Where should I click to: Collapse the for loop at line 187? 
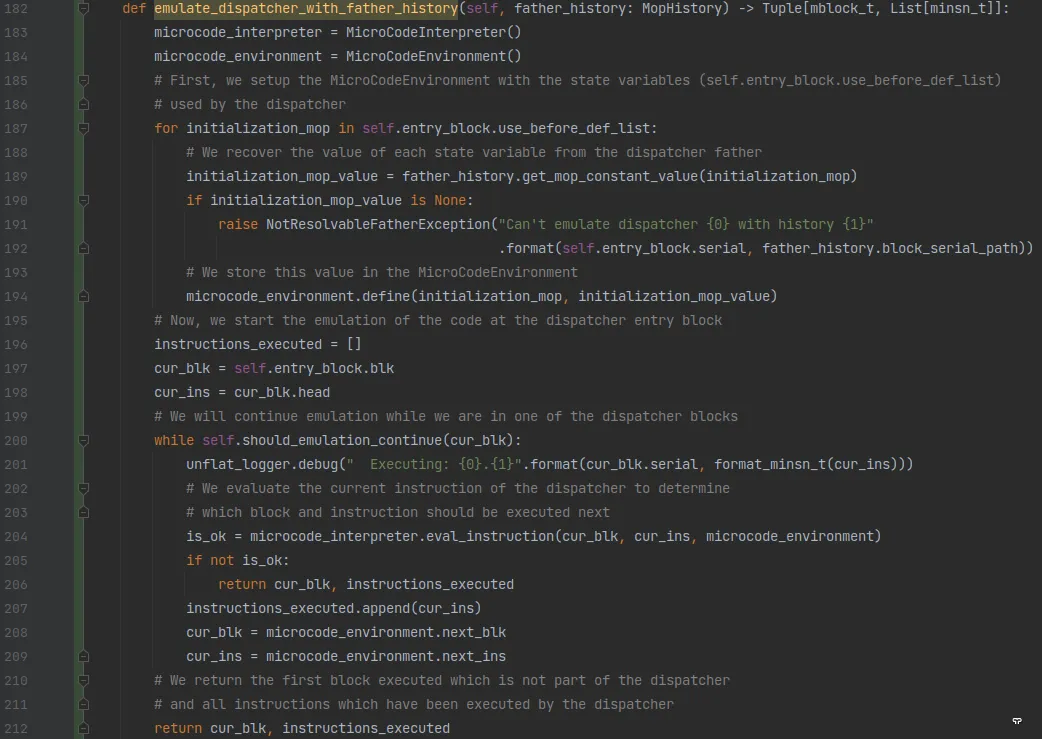84,128
